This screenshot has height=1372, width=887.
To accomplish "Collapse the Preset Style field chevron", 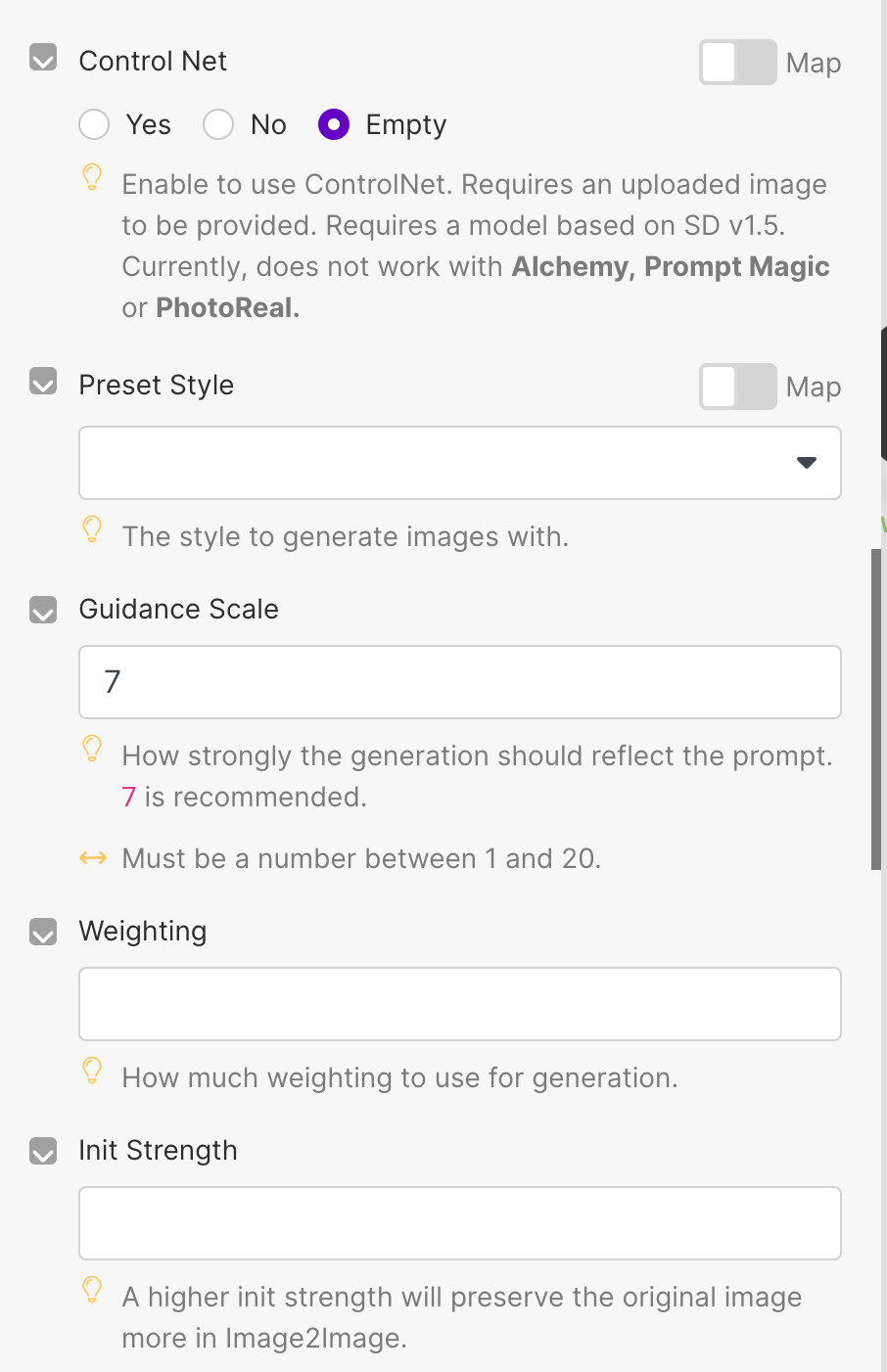I will tap(43, 382).
